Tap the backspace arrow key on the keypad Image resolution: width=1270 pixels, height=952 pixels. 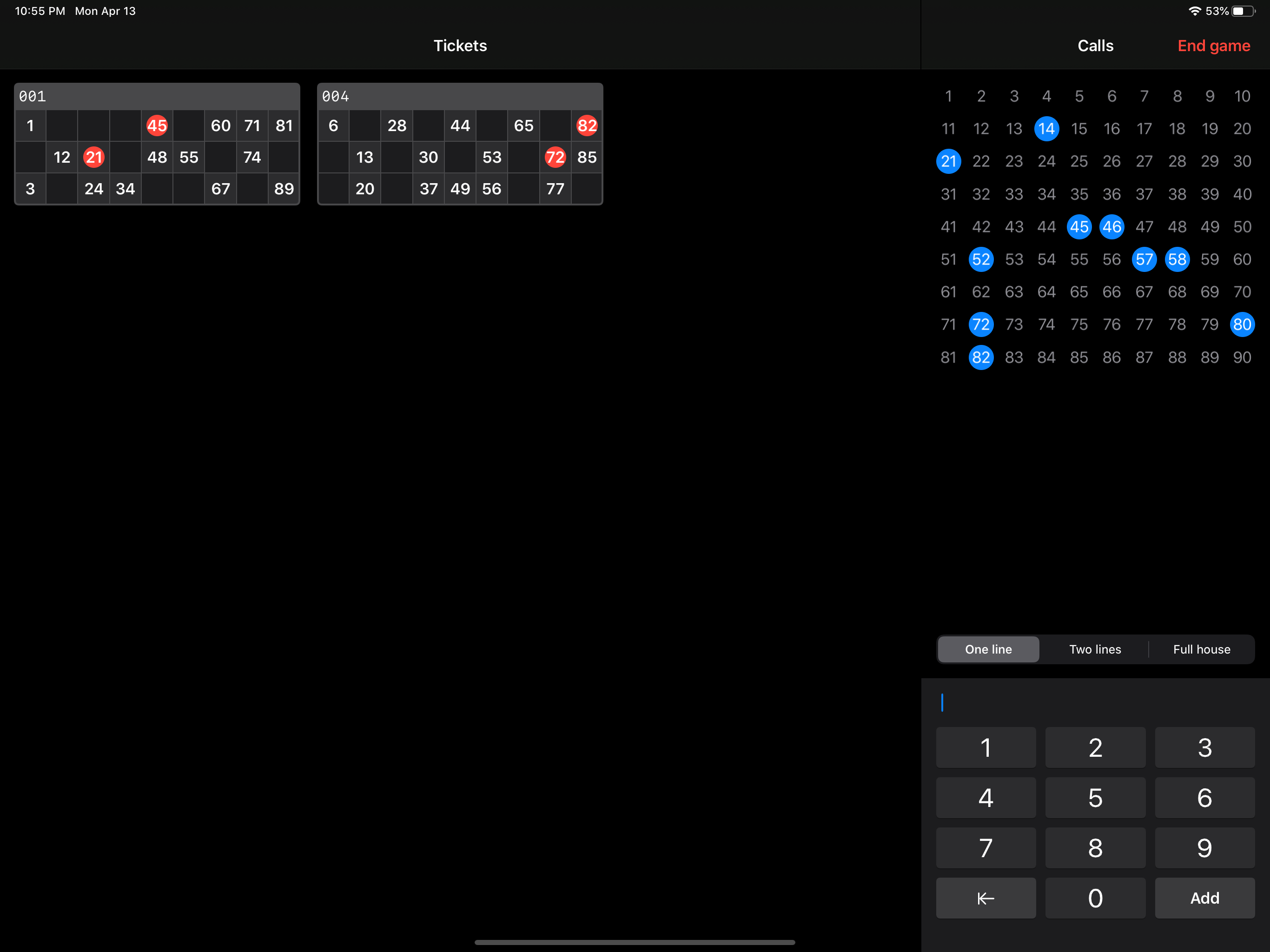tap(986, 898)
